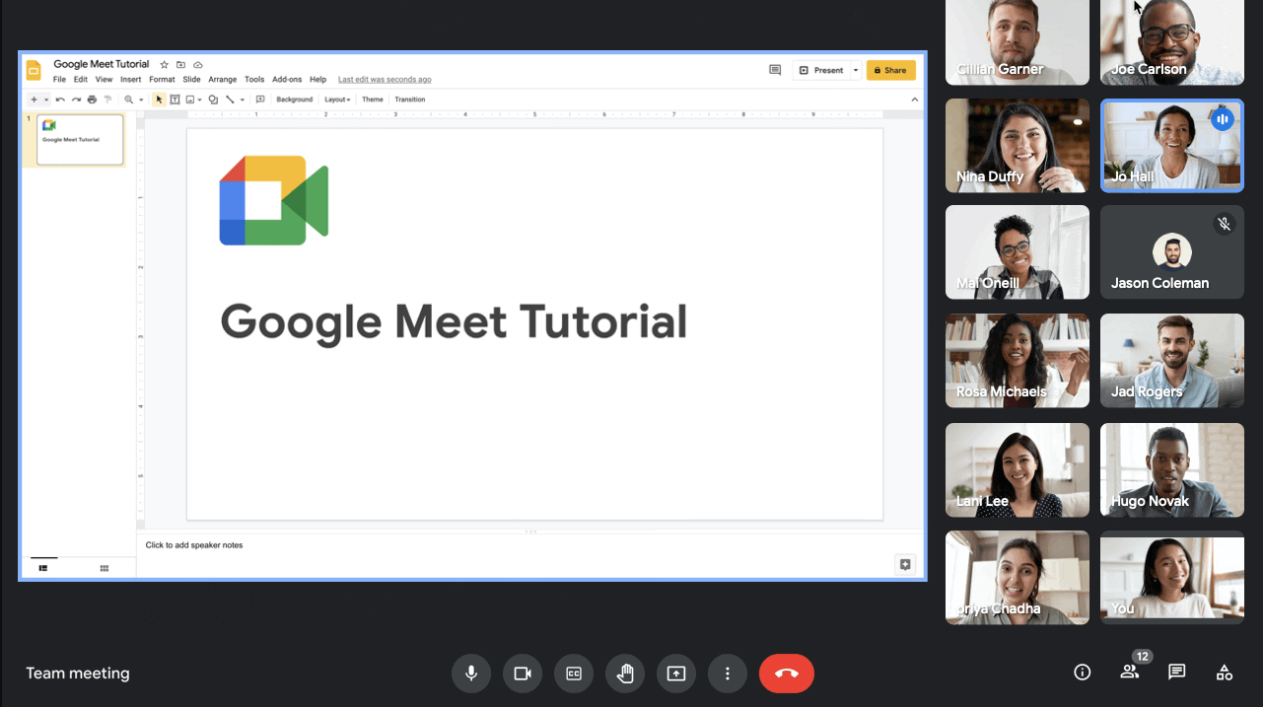Raise your hand in the meeting
This screenshot has height=707, width=1263.
625,673
